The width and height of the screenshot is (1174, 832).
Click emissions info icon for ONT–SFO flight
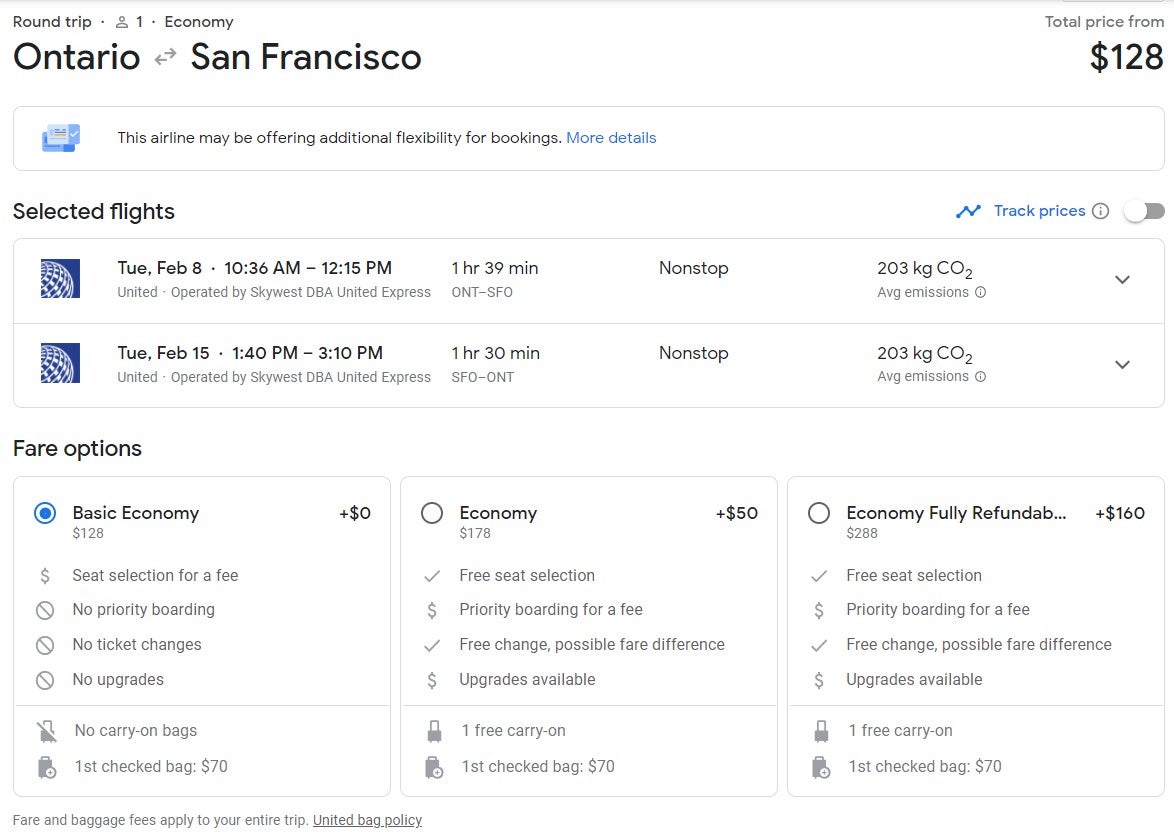tap(980, 293)
